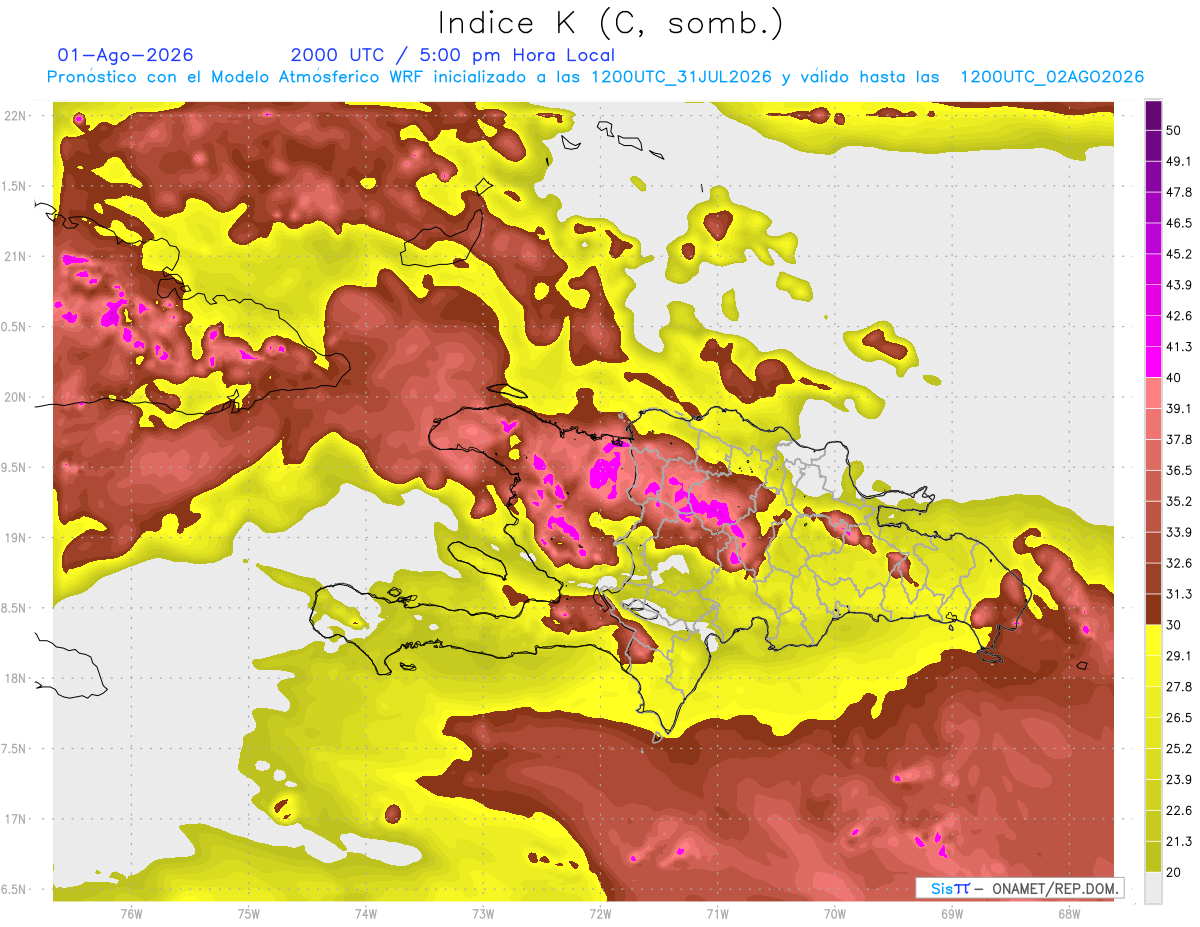Pick the dark purple swatch above the 50 label
Viewport: 1200px width, 927px height.
1153,115
